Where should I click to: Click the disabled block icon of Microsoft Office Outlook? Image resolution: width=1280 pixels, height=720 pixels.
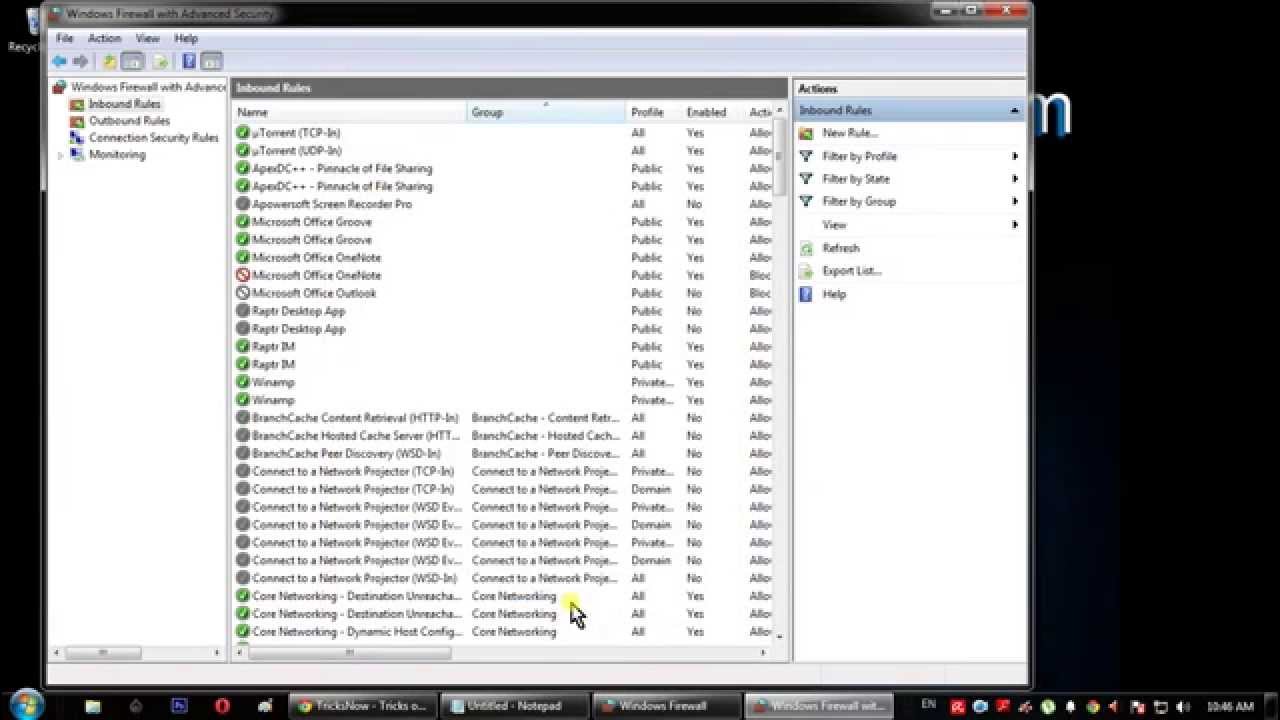click(243, 293)
